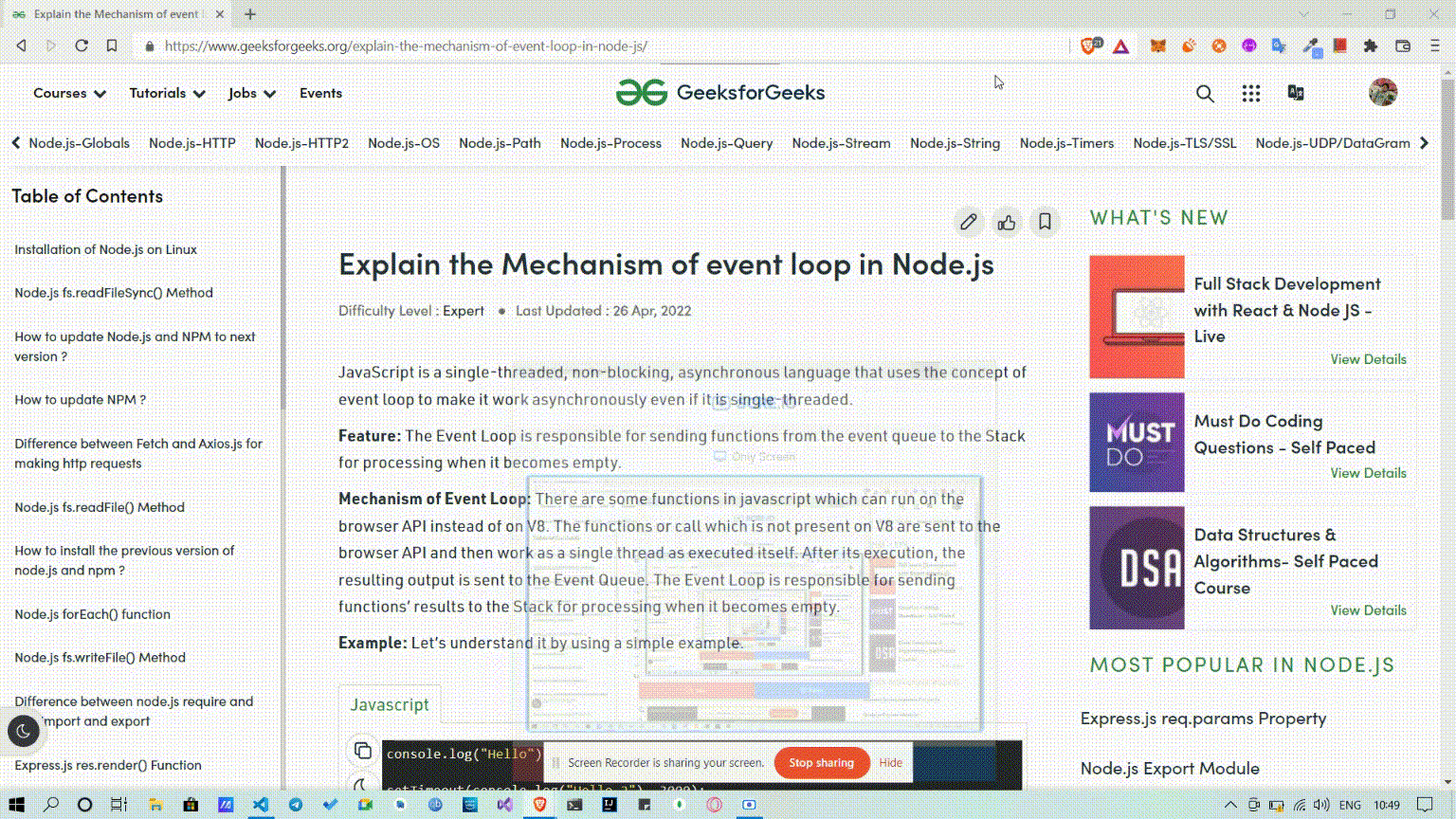
Task: Open 'Express.js res.render() Function' link
Action: pyautogui.click(x=107, y=765)
